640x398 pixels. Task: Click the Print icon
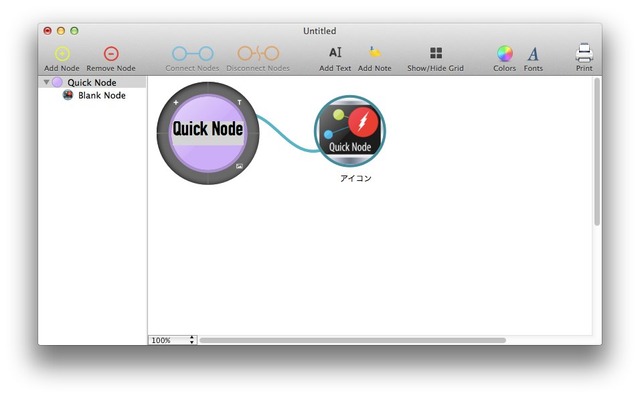[x=584, y=53]
